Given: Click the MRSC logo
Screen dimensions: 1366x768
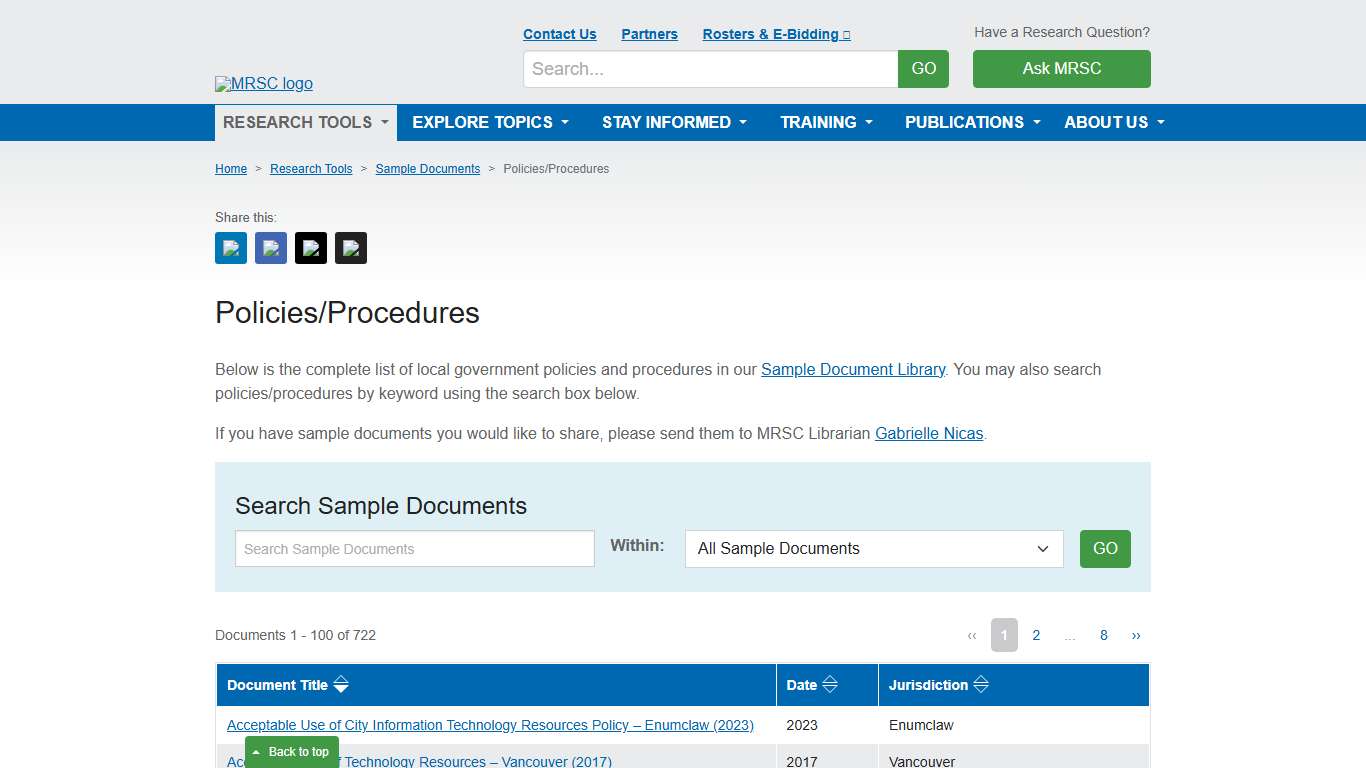Looking at the screenshot, I should coord(263,83).
